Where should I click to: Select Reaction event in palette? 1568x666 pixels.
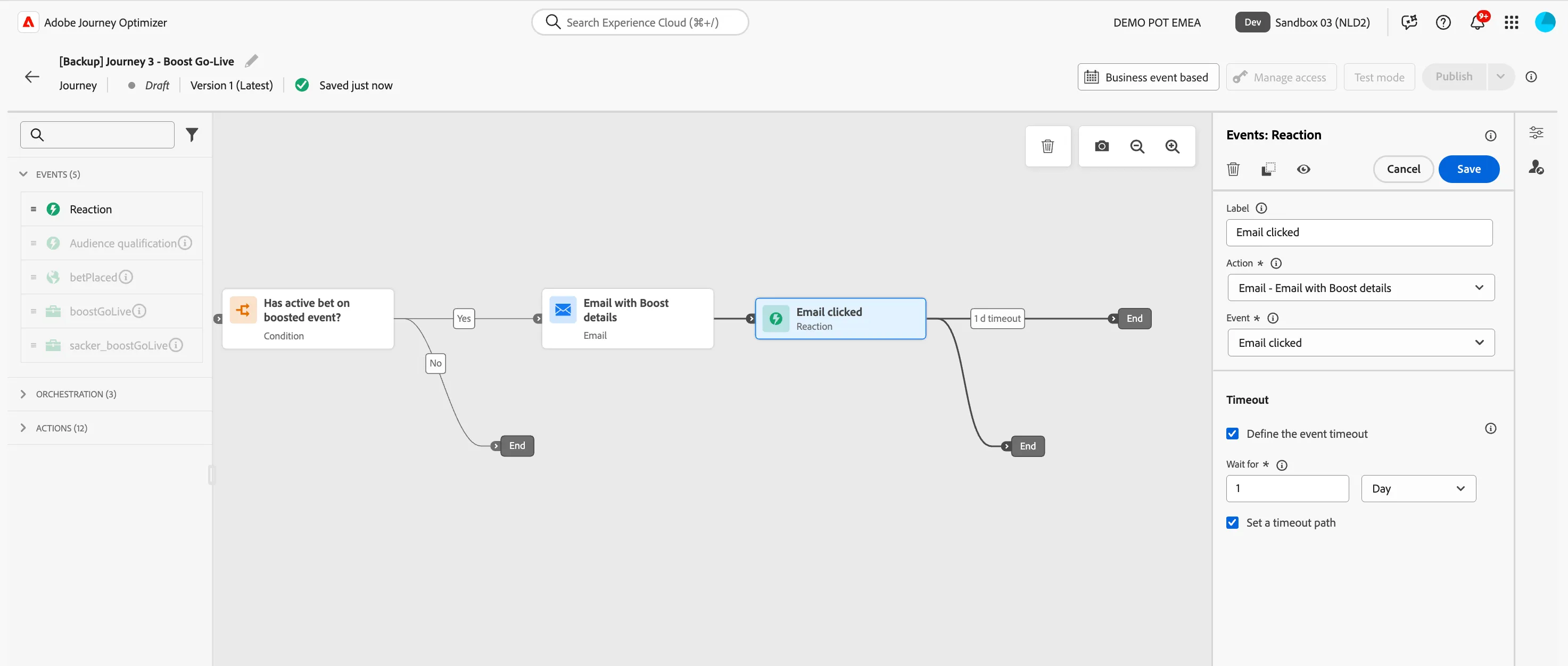[112, 209]
